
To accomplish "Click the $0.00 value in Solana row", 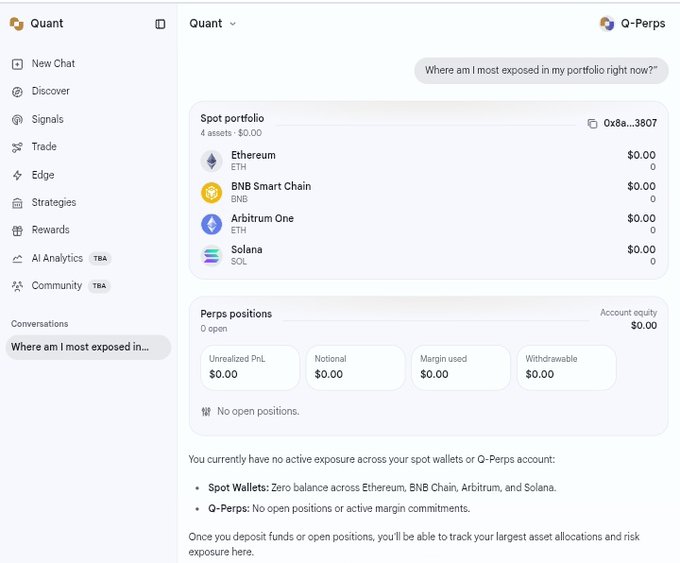I will [x=641, y=249].
